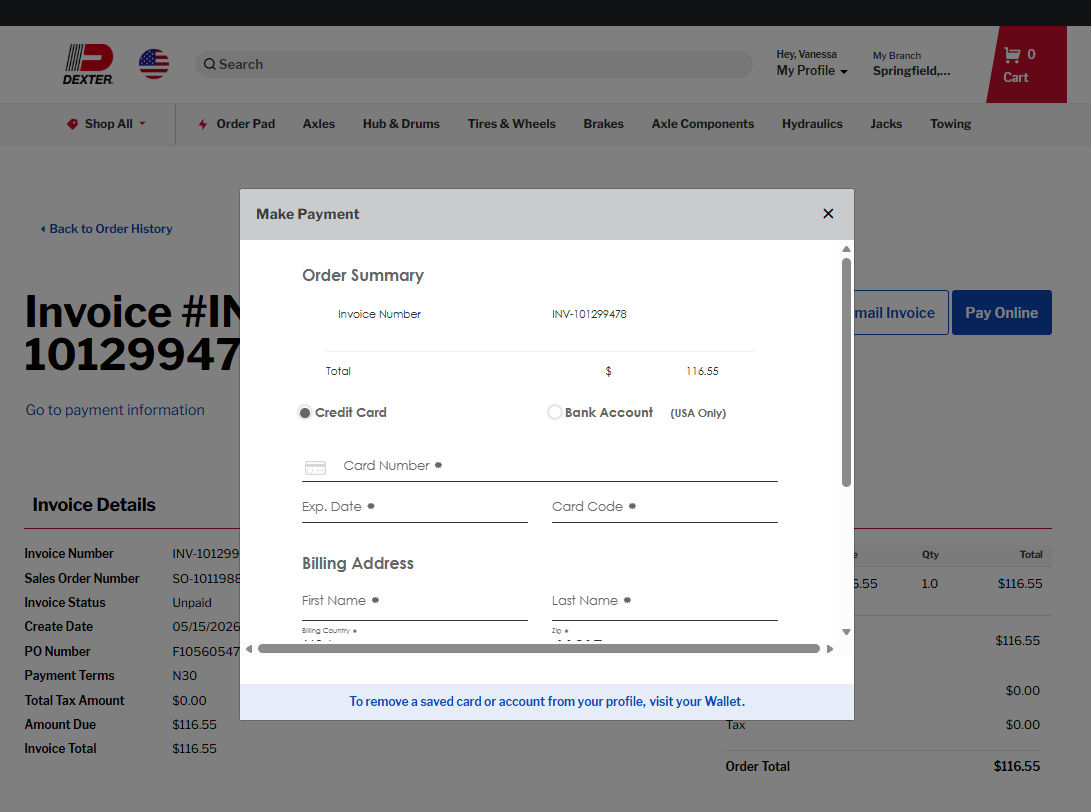The image size is (1091, 812).
Task: Click the Order Pad lightning icon
Action: (x=202, y=125)
